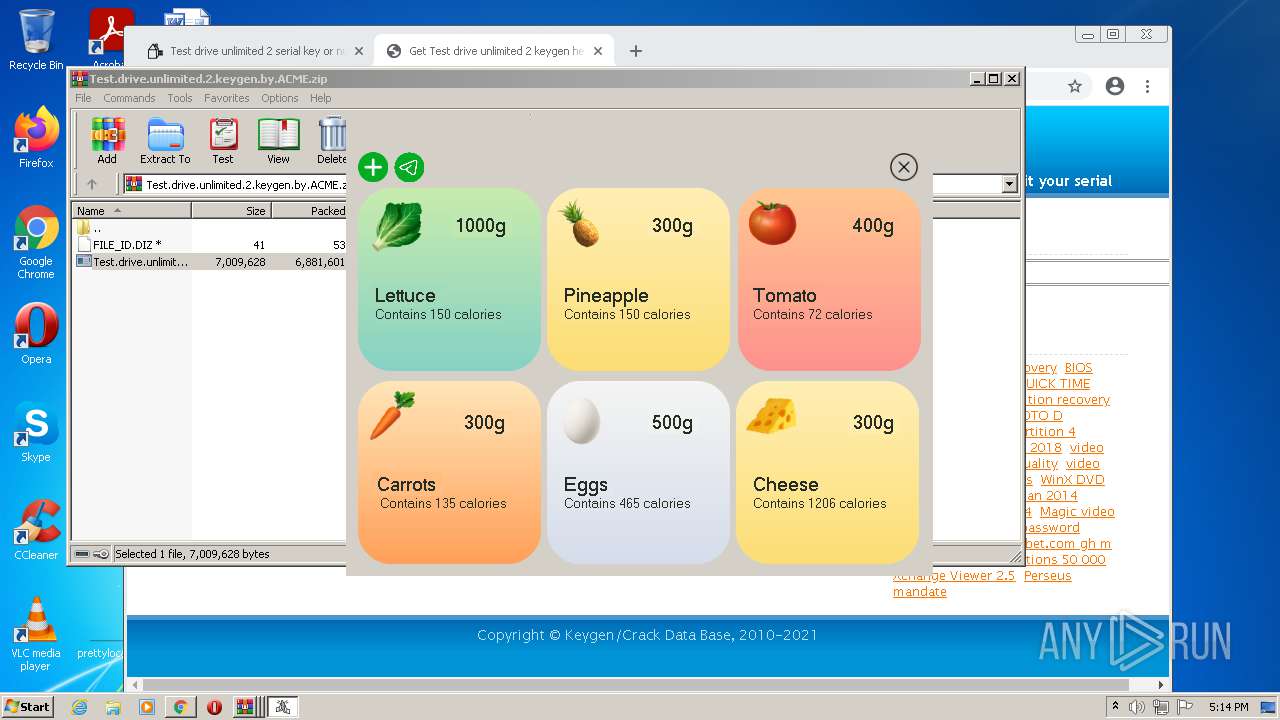
Task: Open WinRAR Favorites menu
Action: 227,98
